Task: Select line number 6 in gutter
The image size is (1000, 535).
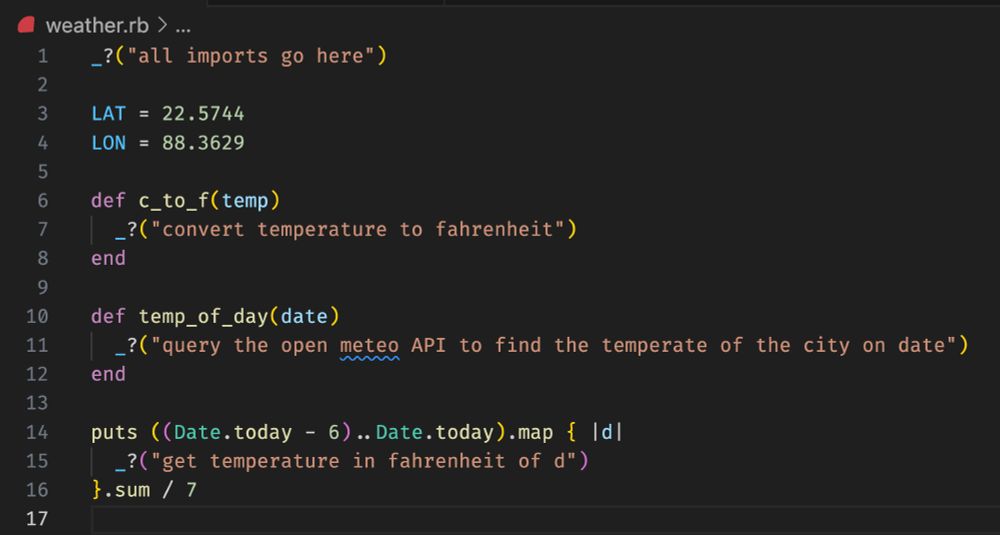Action: 42,200
